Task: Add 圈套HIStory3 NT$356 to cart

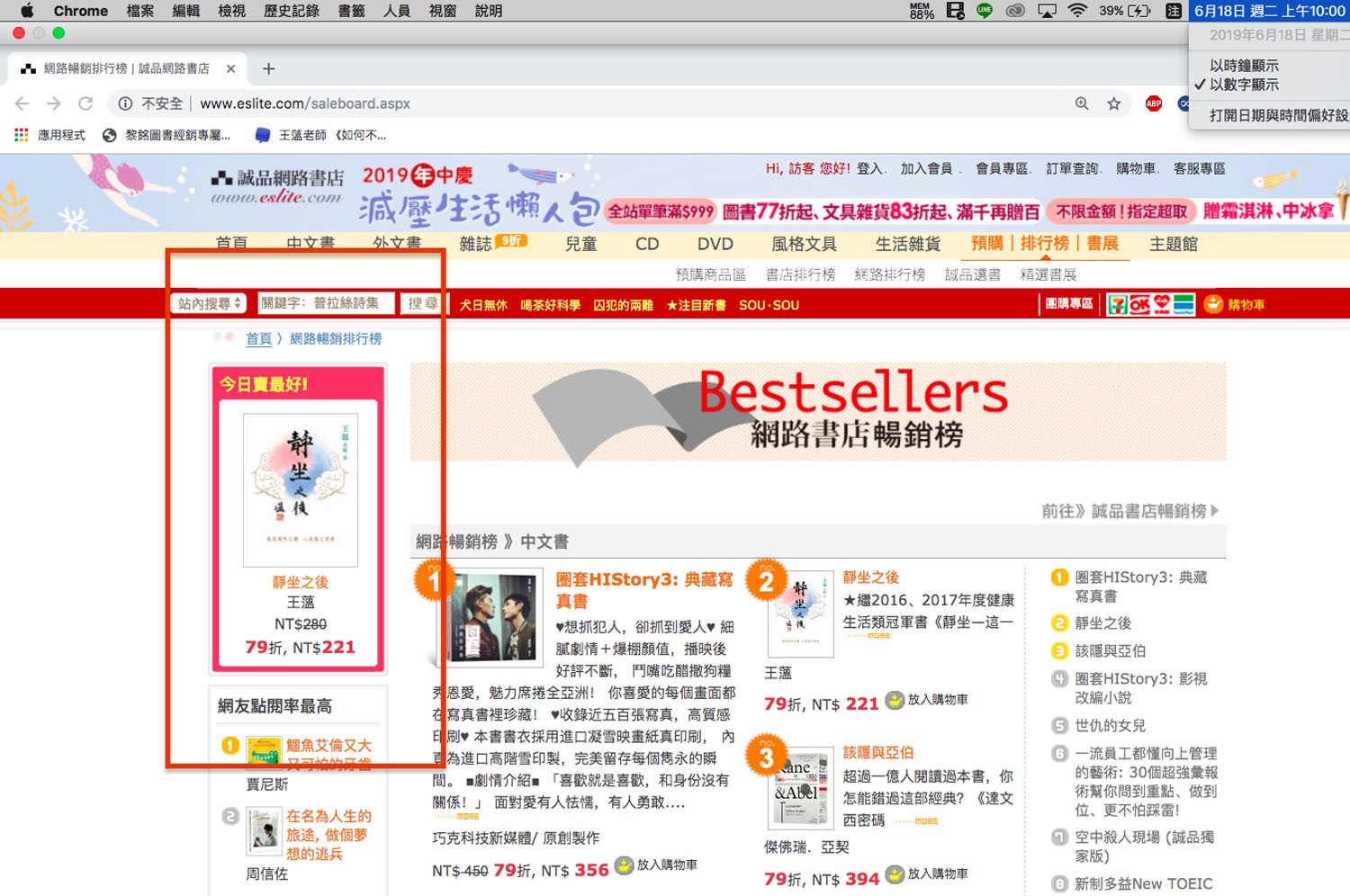Action: (655, 865)
